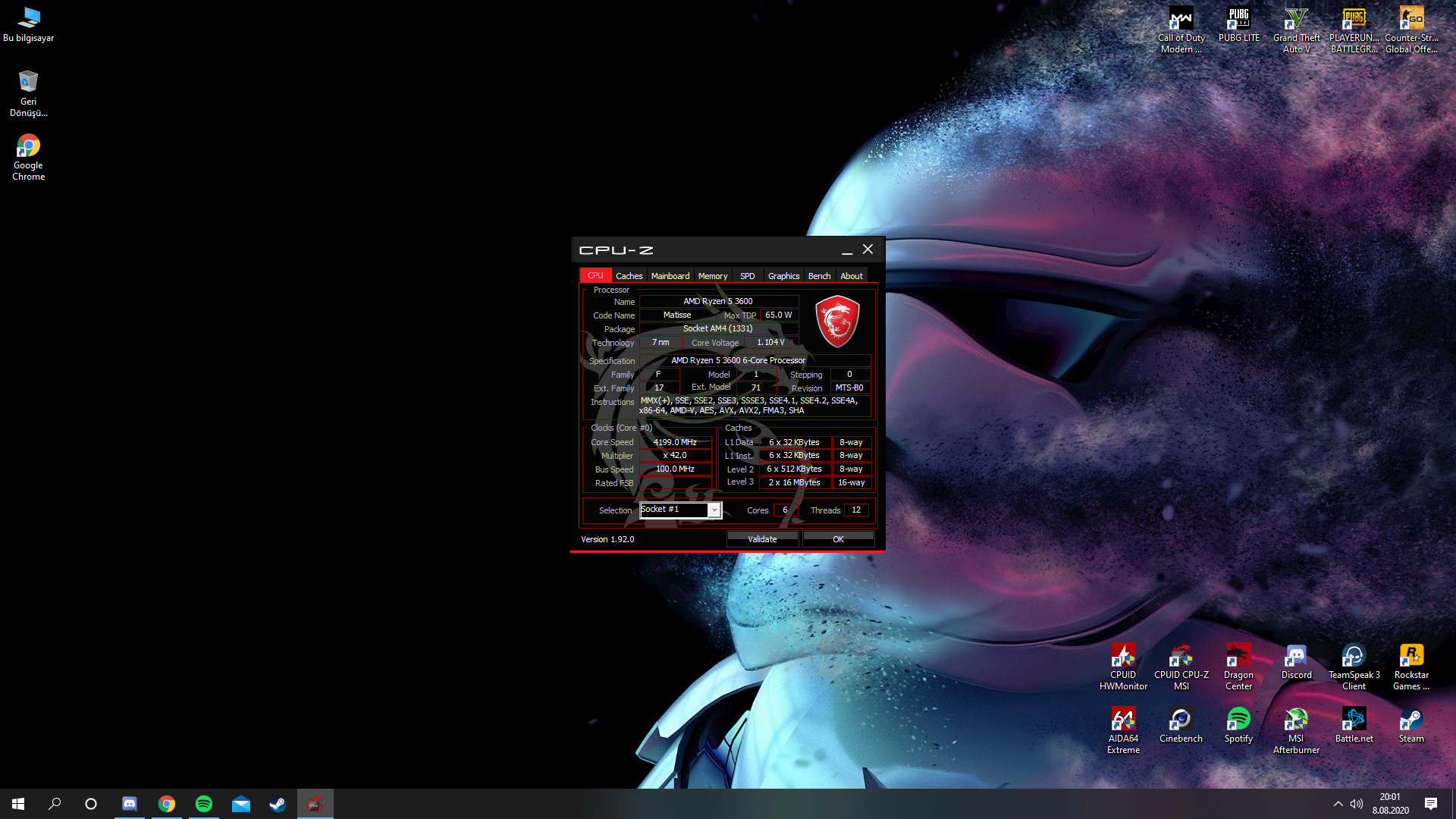
Task: Switch to the Caches tab
Action: [x=629, y=276]
